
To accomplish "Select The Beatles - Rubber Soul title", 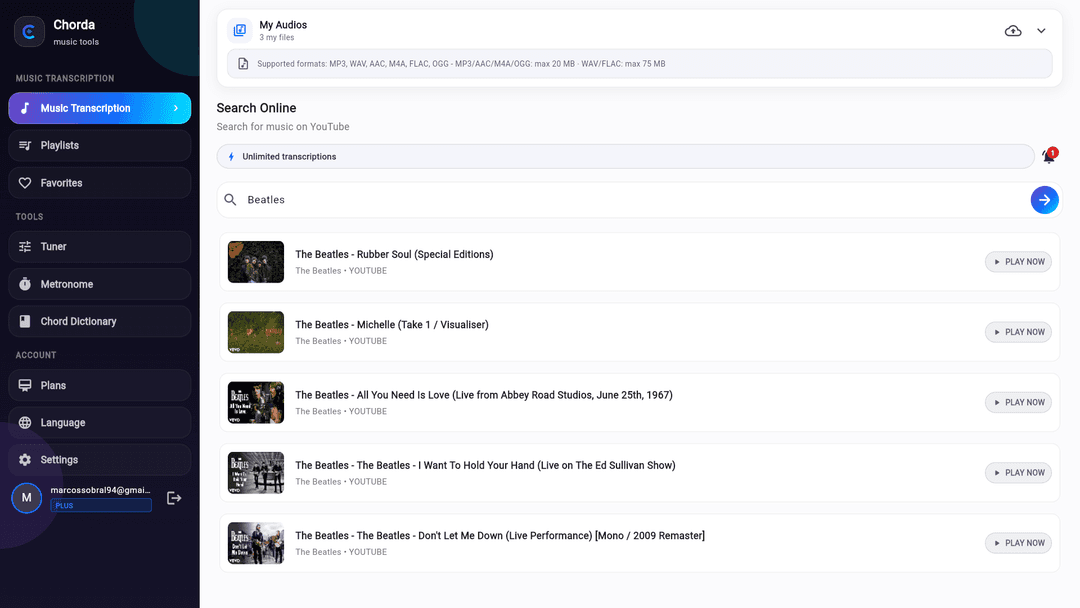I will click(x=394, y=254).
